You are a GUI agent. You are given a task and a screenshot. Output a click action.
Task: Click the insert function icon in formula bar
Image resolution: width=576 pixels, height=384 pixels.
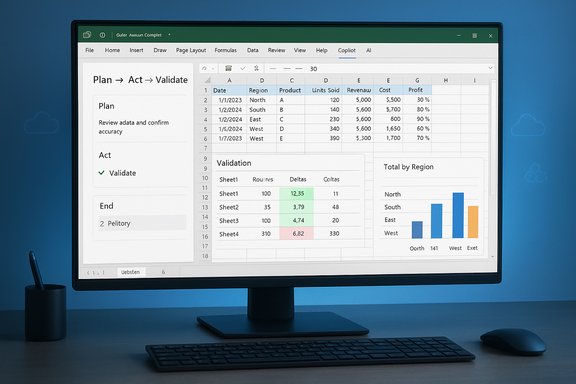point(256,68)
